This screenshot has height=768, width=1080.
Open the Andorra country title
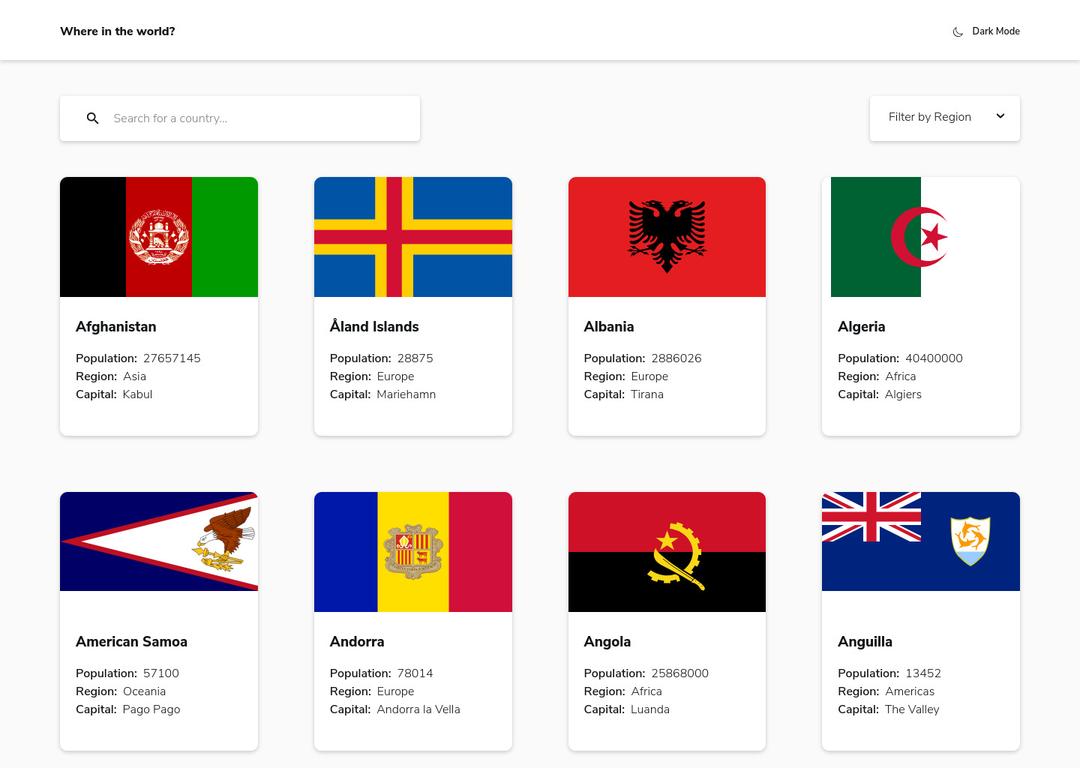point(357,642)
